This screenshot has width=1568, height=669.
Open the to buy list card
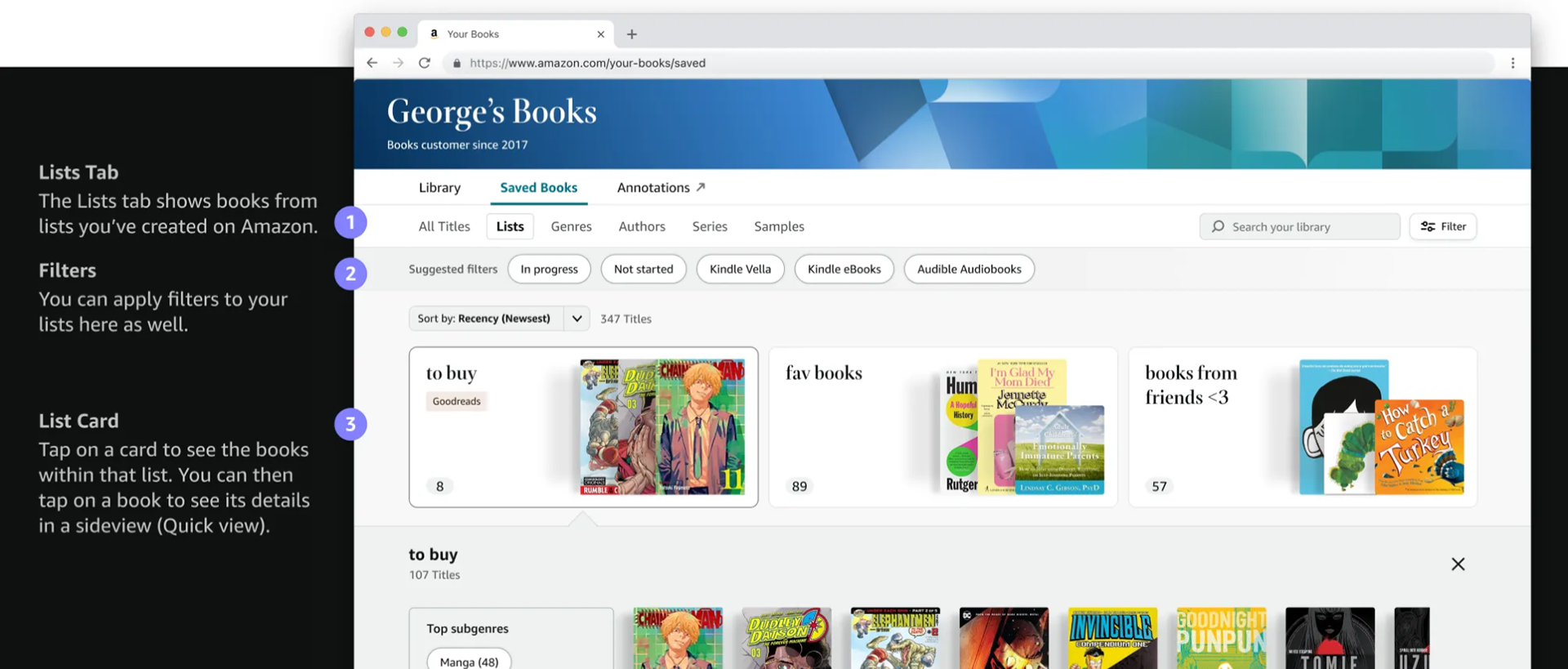pos(583,427)
